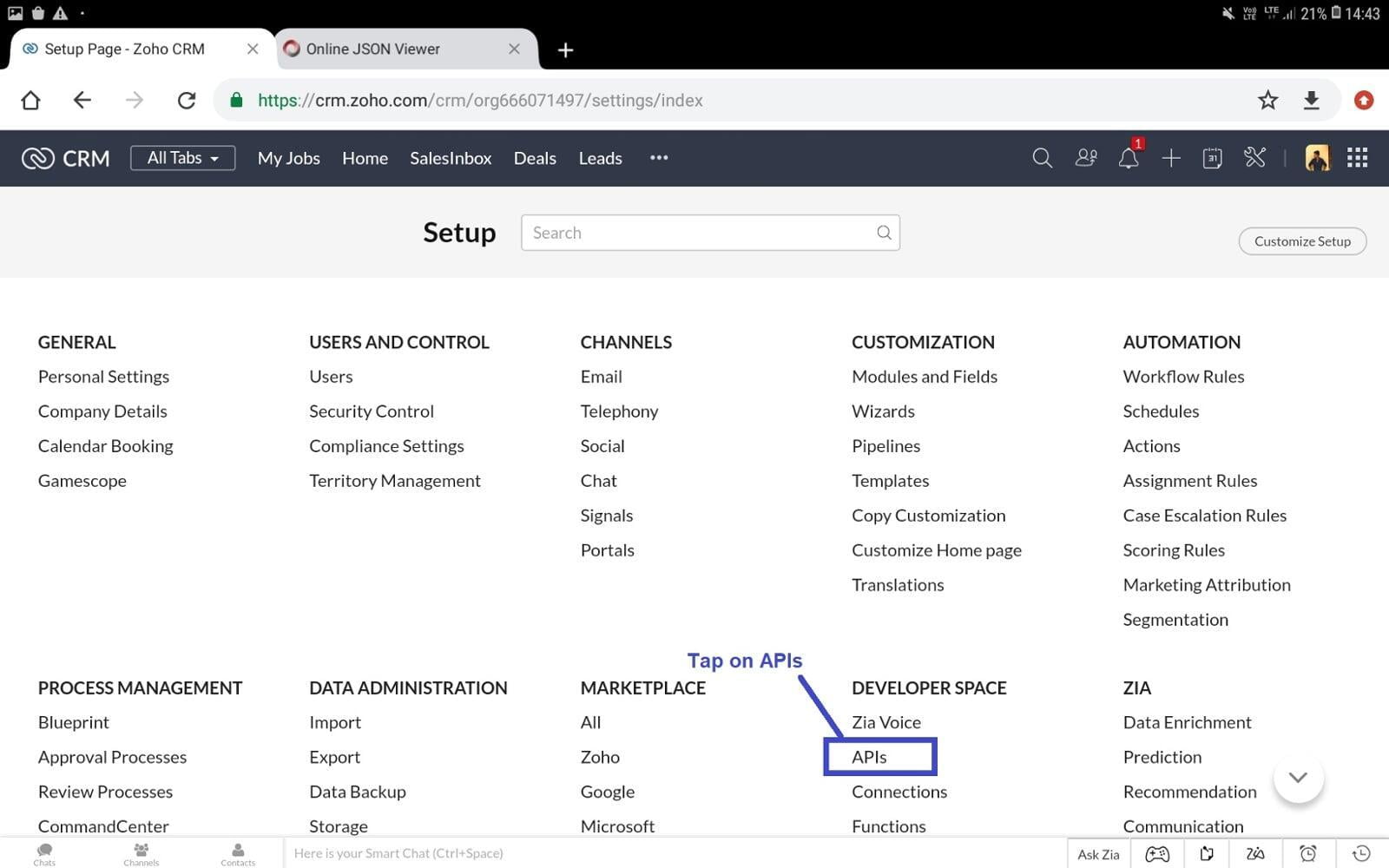This screenshot has height=868, width=1389.
Task: Open Approval Processes link
Action: pos(112,757)
